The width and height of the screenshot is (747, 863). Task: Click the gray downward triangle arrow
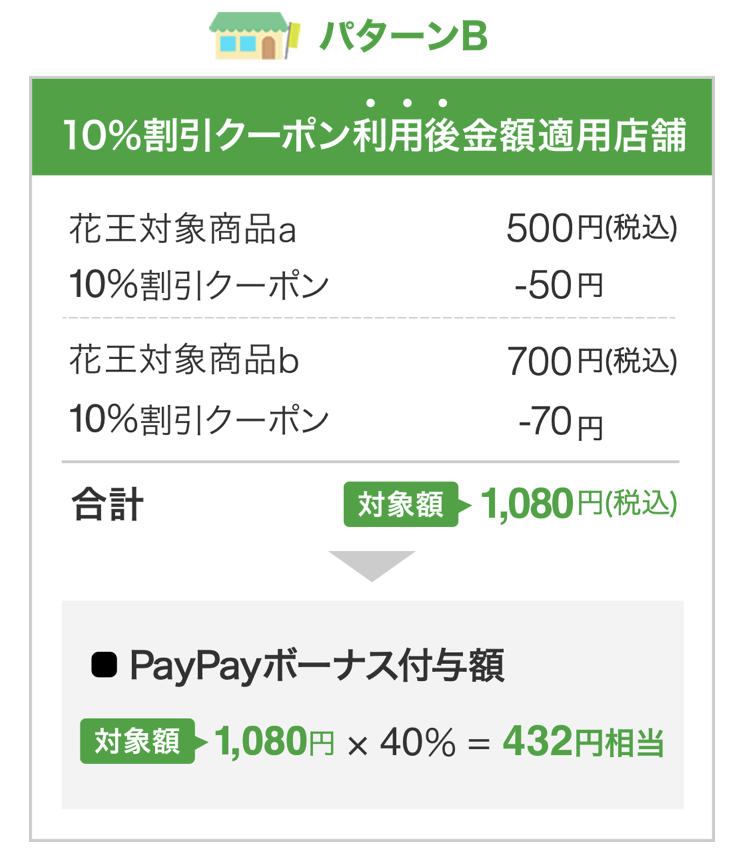tap(372, 566)
